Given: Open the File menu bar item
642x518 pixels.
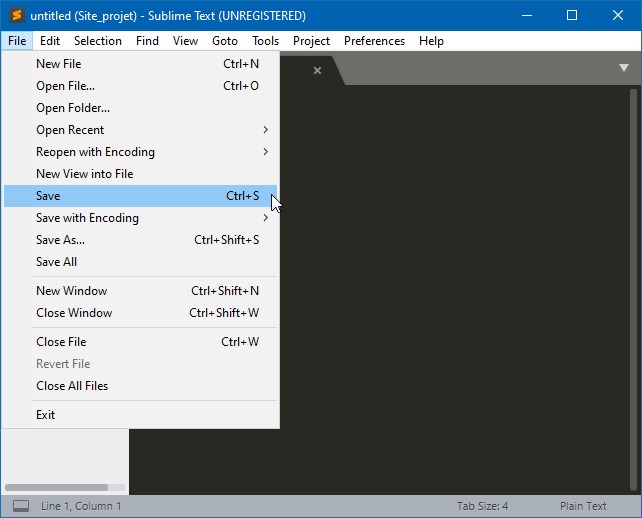Looking at the screenshot, I should tap(17, 41).
